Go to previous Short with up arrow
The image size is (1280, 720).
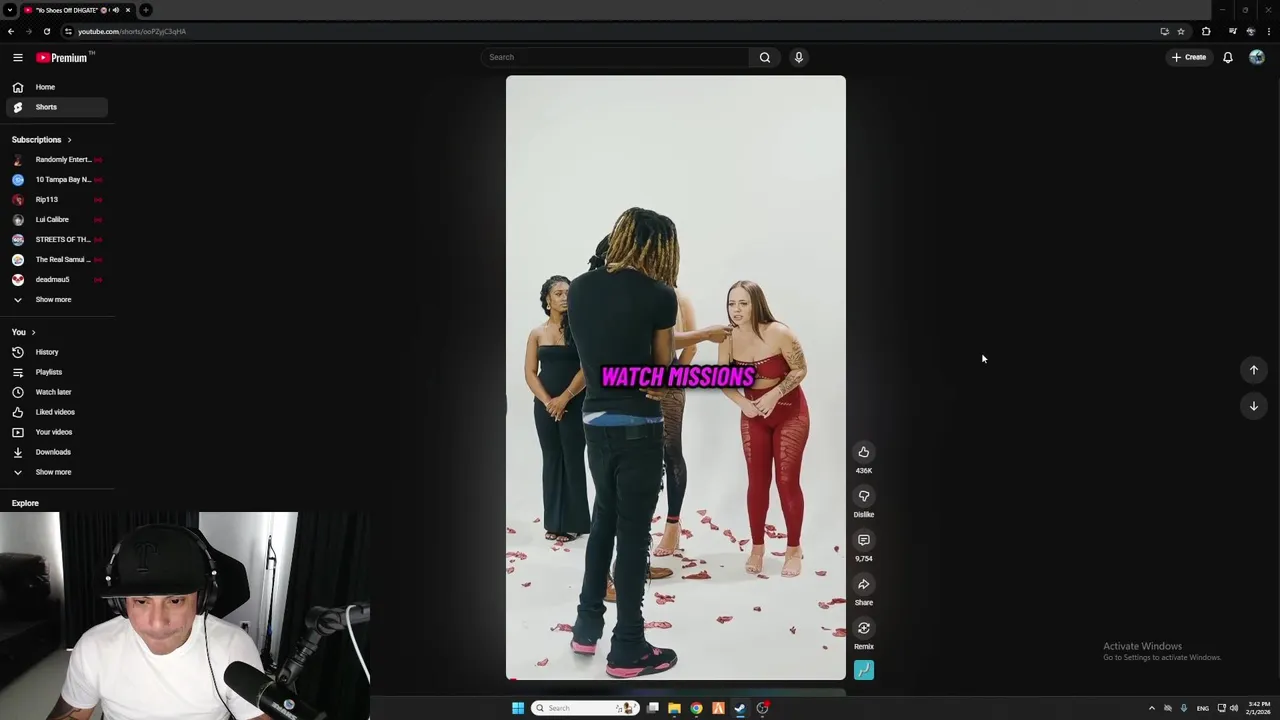coord(1254,370)
